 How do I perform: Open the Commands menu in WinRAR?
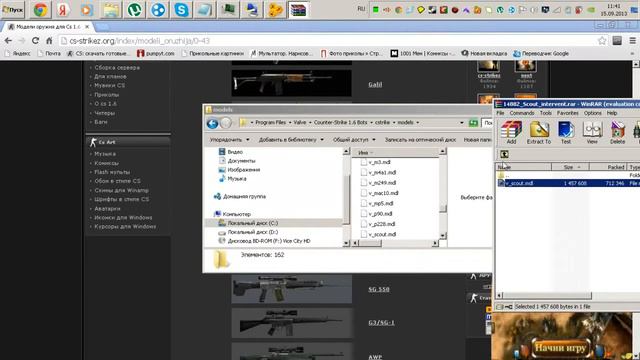[522, 113]
